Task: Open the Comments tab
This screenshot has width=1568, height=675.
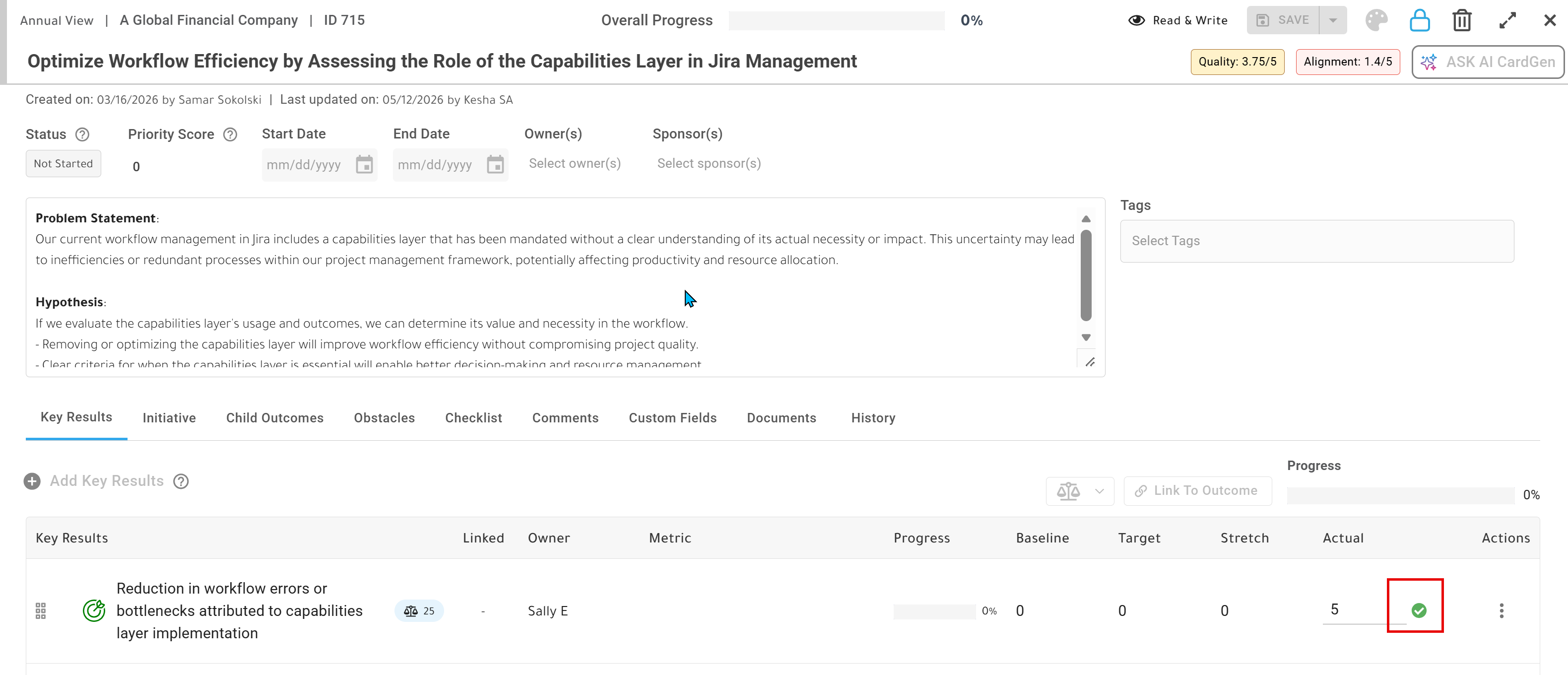Action: (x=565, y=418)
